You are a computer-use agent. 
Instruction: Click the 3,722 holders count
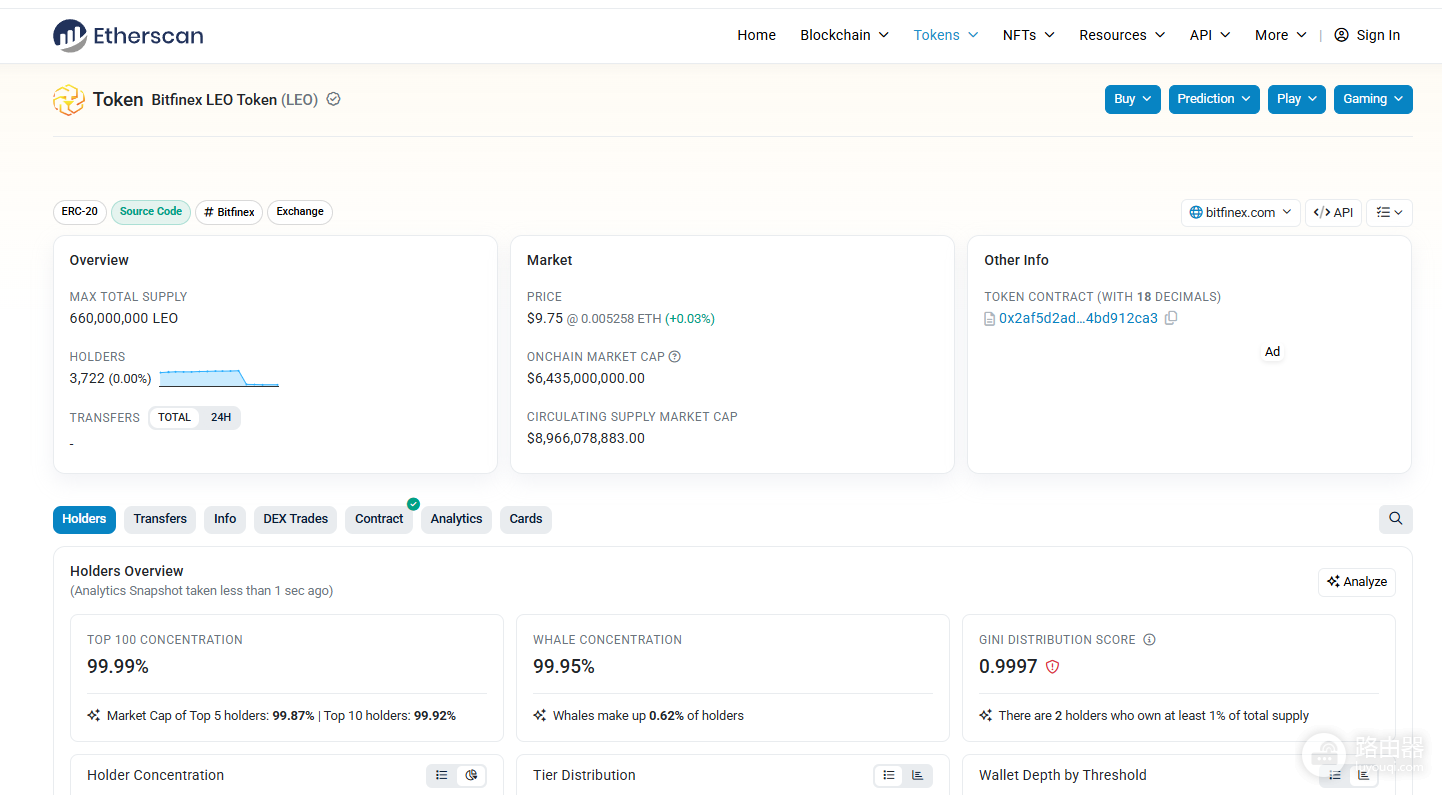87,379
